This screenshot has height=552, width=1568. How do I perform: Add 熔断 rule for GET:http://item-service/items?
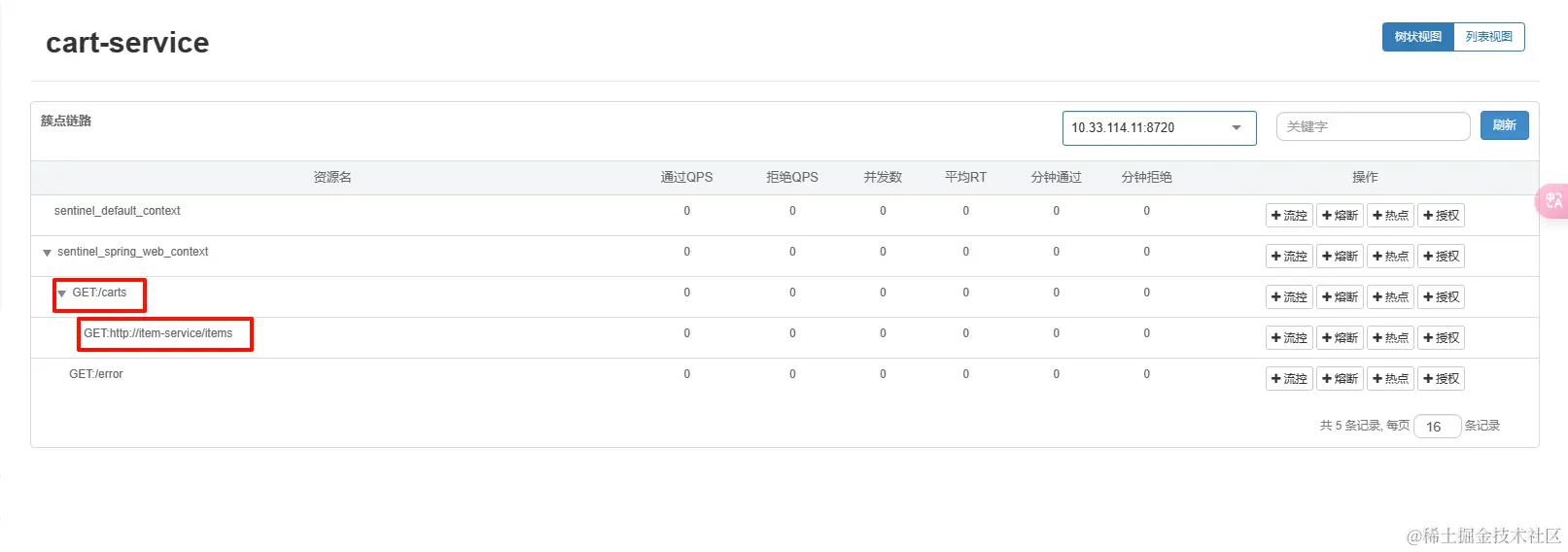click(x=1340, y=338)
